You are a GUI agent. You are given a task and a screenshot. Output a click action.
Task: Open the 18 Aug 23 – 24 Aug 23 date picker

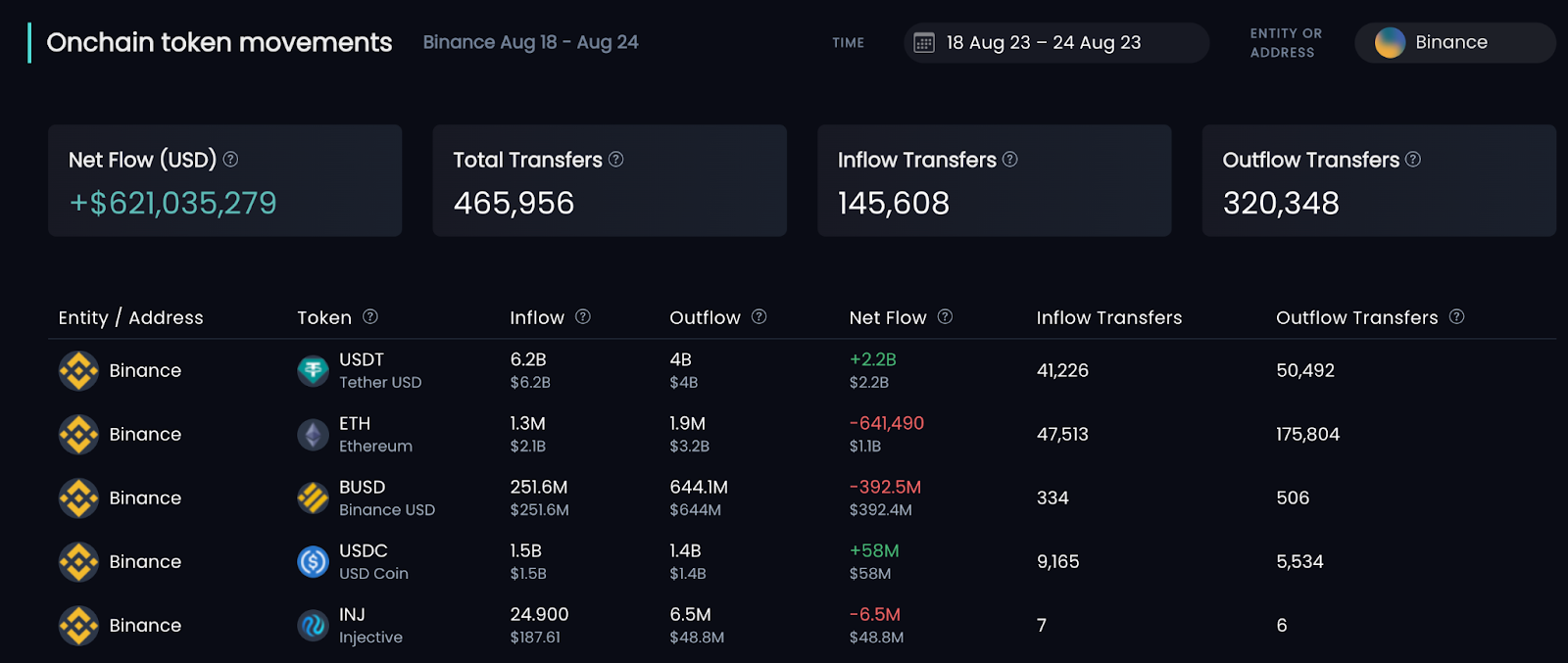tap(1056, 43)
